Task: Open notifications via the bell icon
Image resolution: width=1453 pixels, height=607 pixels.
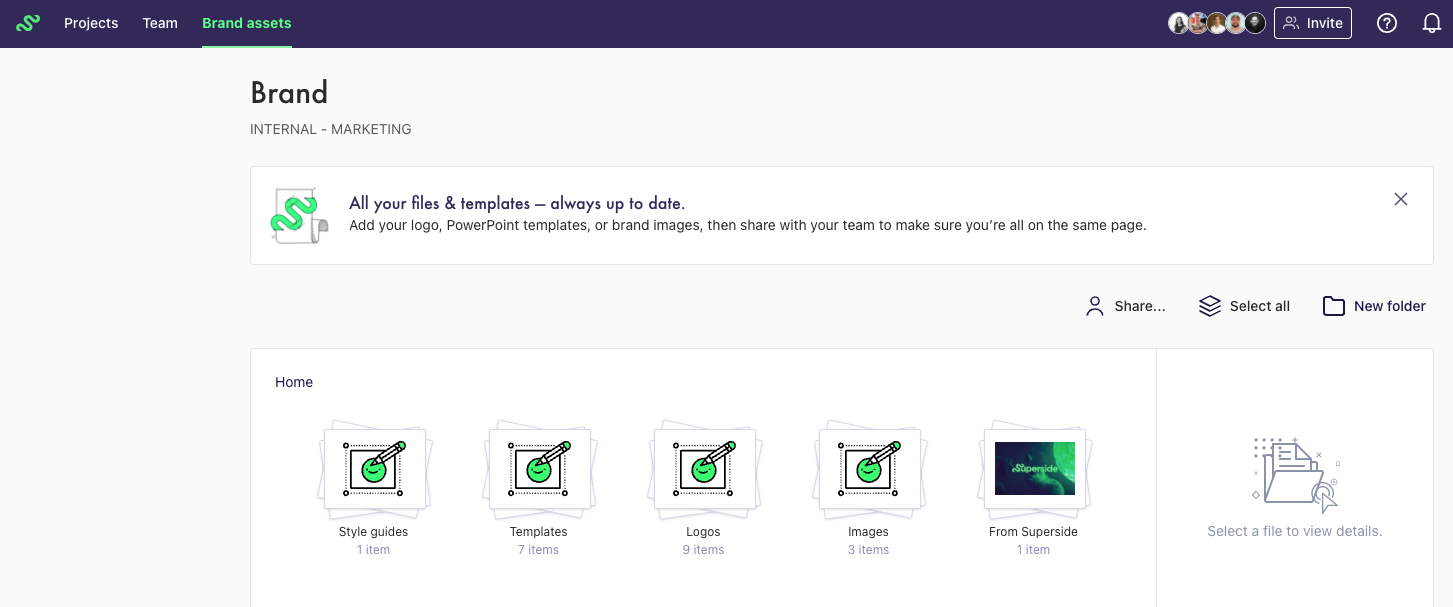Action: (x=1431, y=22)
